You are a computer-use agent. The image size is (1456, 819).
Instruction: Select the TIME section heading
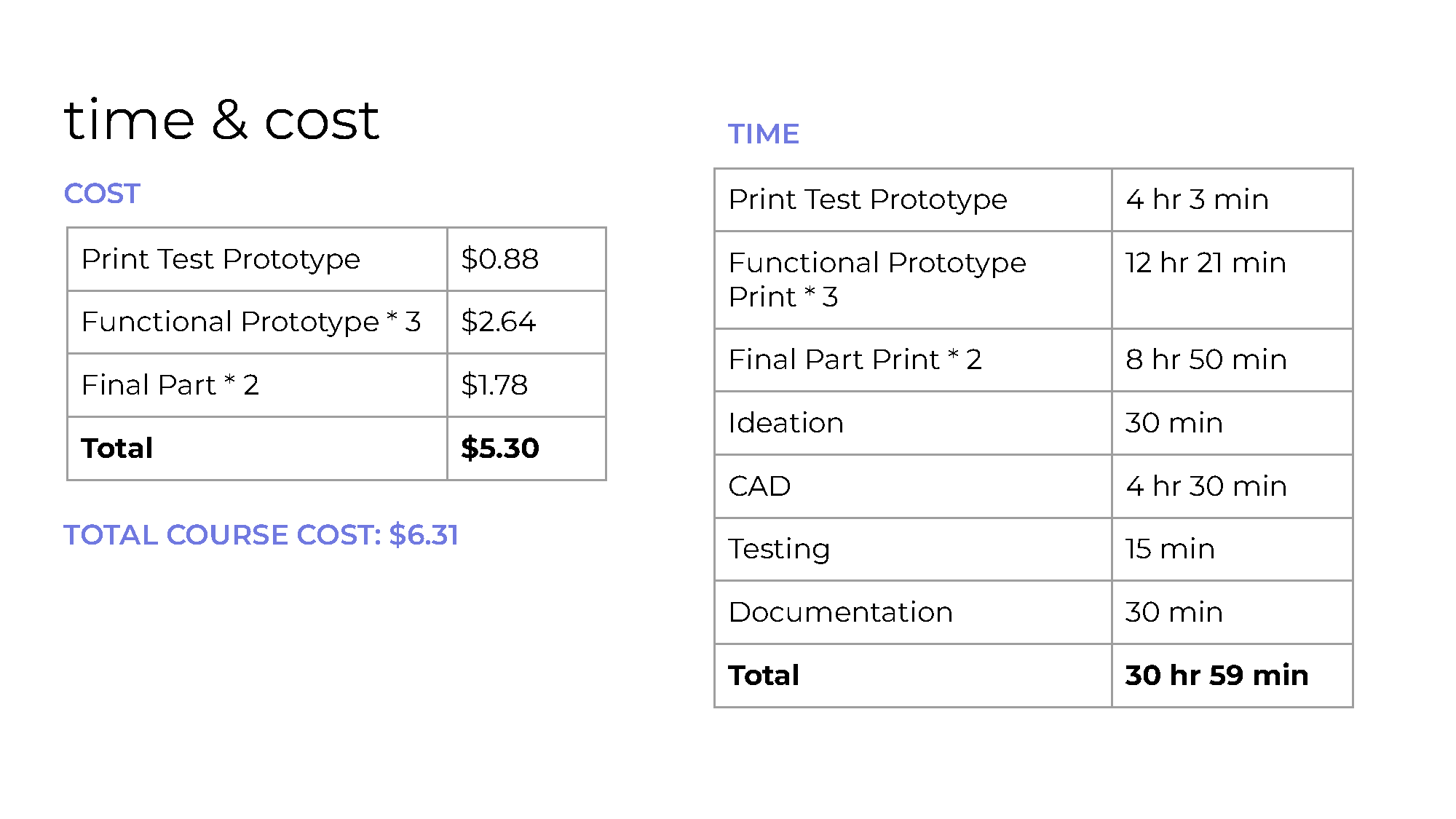pos(764,134)
